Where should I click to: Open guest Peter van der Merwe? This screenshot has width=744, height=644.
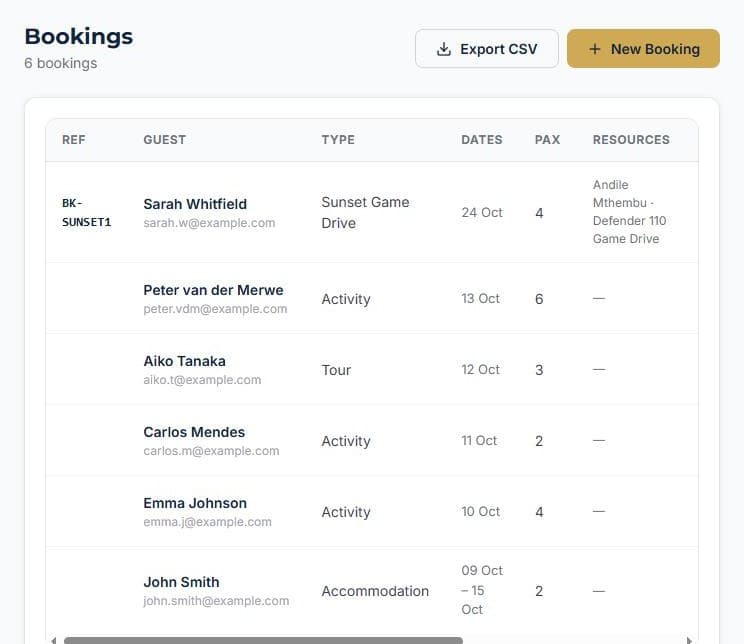(x=213, y=290)
